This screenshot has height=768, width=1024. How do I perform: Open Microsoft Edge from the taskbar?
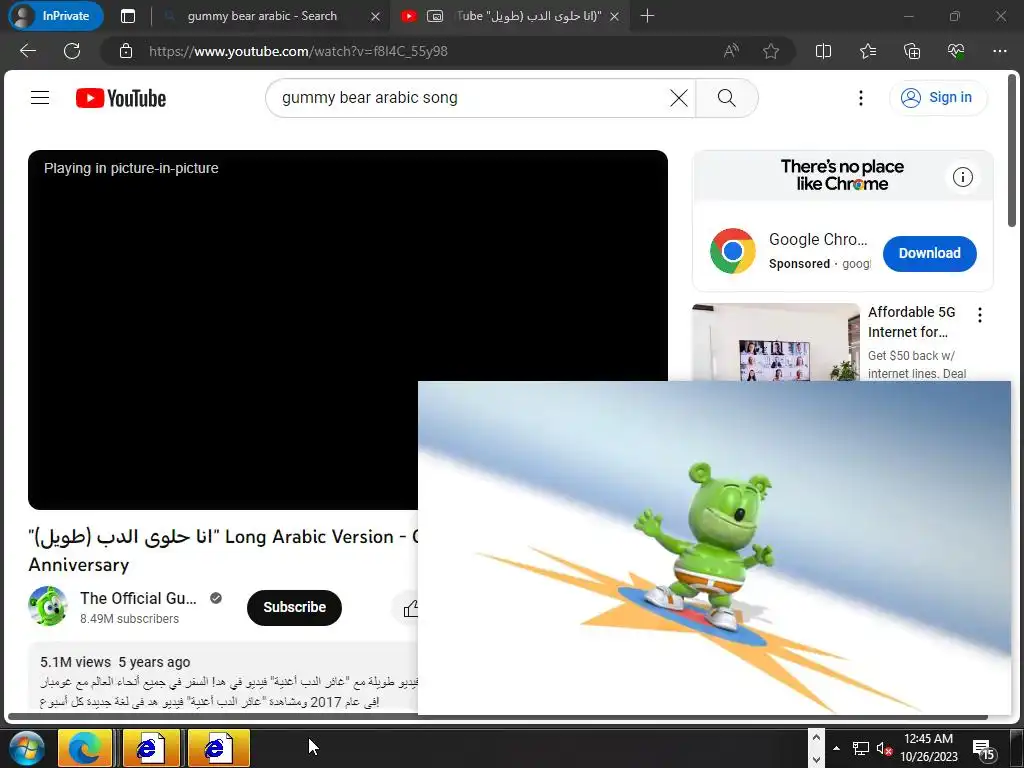84,748
